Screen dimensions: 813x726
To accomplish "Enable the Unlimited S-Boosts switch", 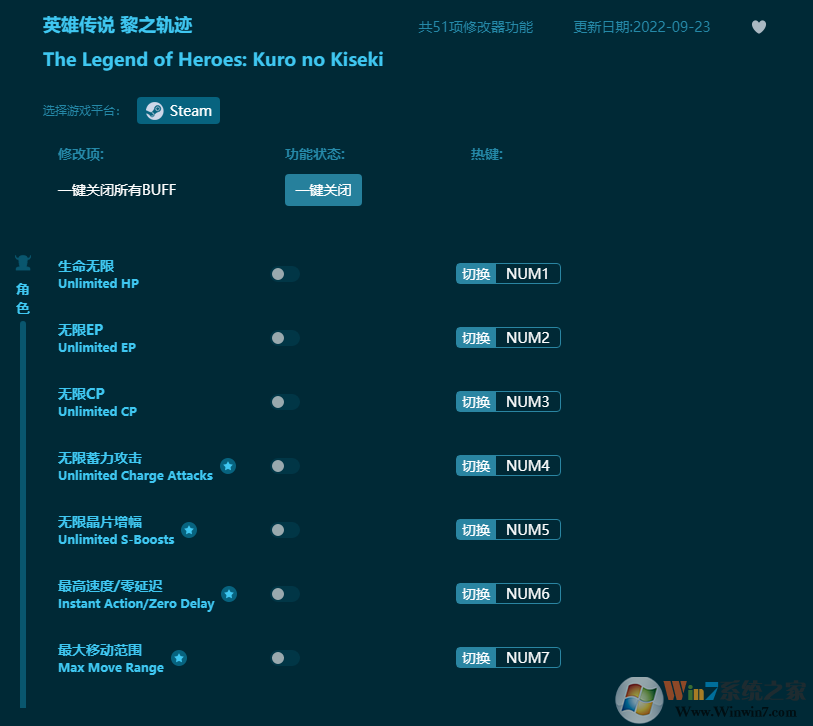I will pos(284,529).
